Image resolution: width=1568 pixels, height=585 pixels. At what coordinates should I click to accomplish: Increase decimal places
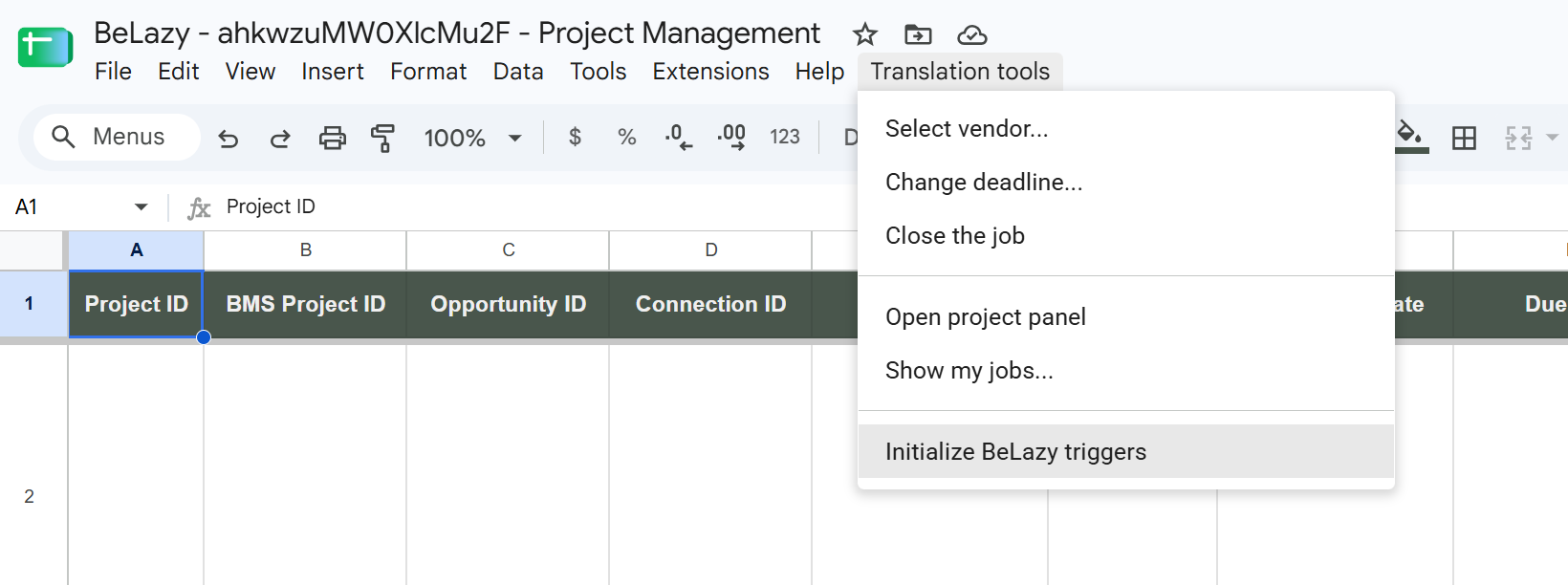pyautogui.click(x=731, y=138)
